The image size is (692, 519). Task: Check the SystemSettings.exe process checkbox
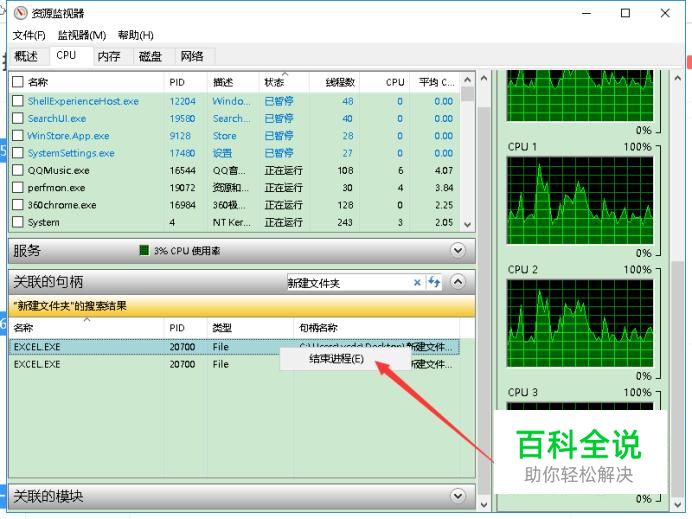click(18, 153)
